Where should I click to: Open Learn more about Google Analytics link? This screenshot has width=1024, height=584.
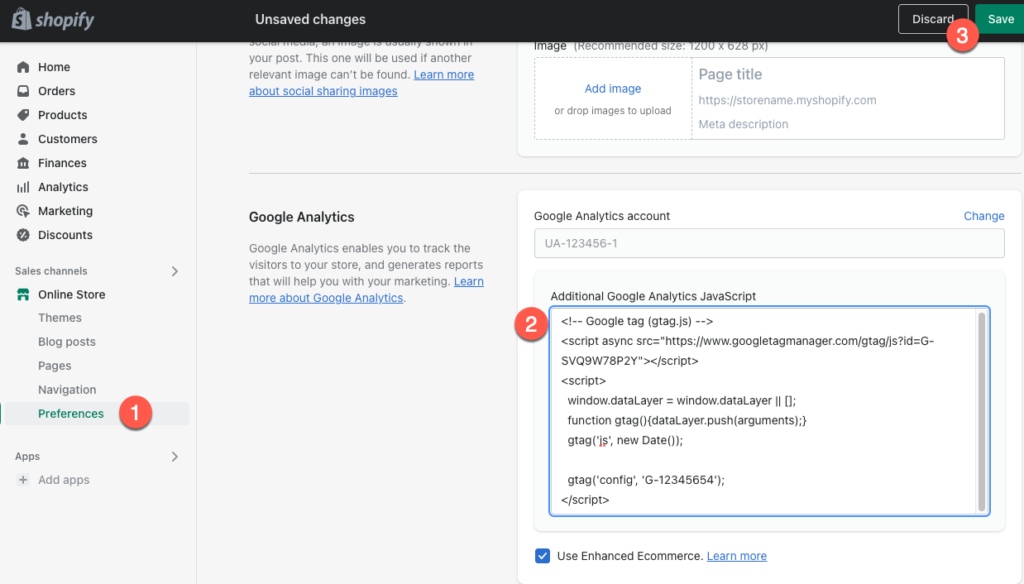366,289
